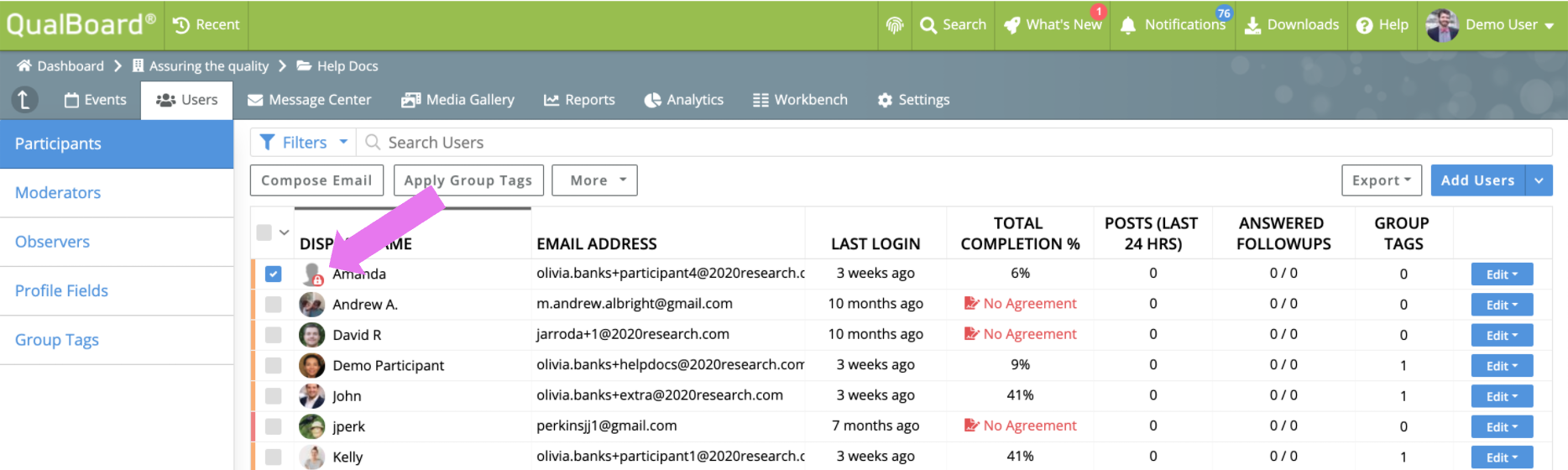This screenshot has height=470, width=1568.
Task: Click the Demo User avatar
Action: point(1442,25)
